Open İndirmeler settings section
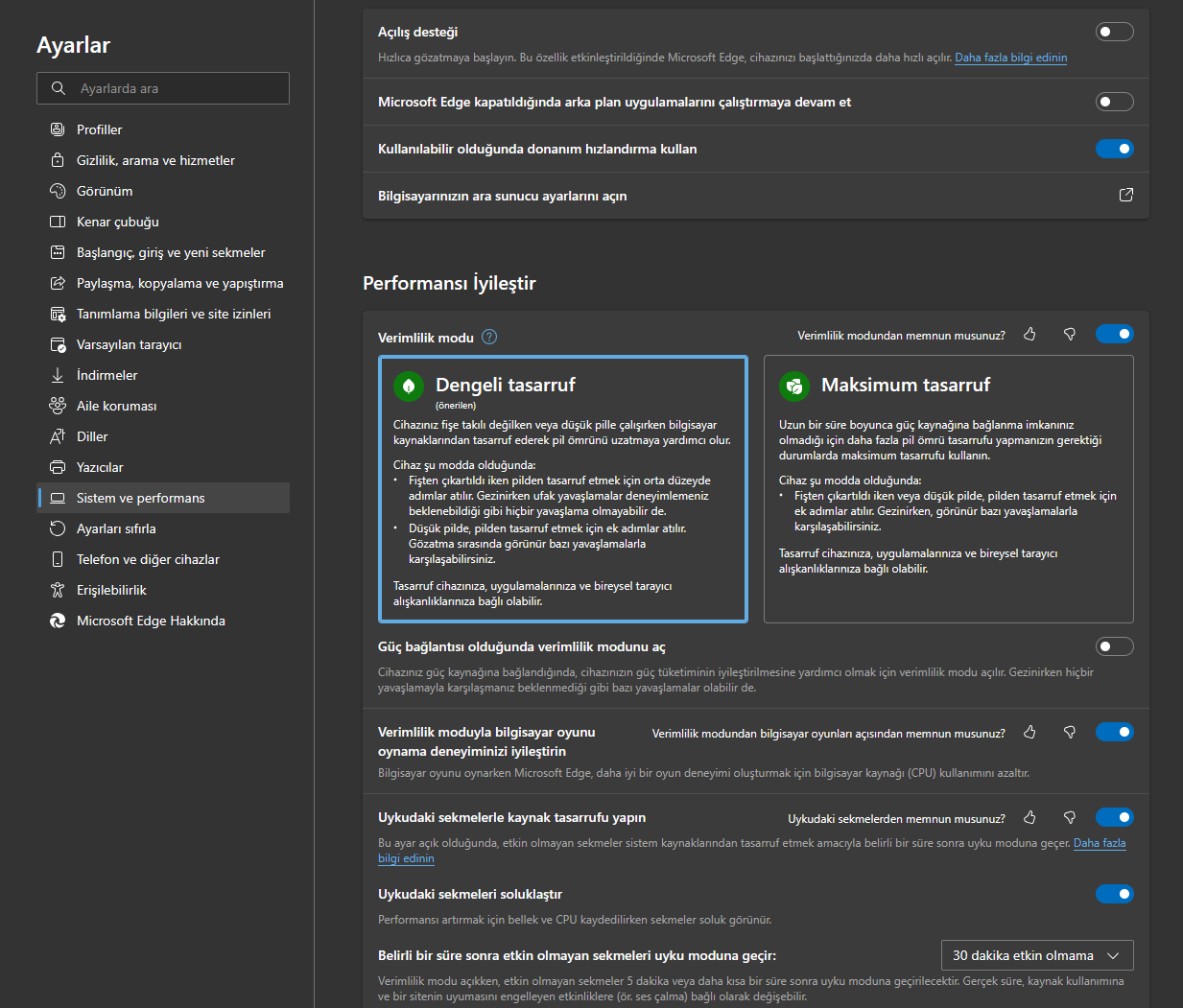The image size is (1183, 1008). pos(163,375)
